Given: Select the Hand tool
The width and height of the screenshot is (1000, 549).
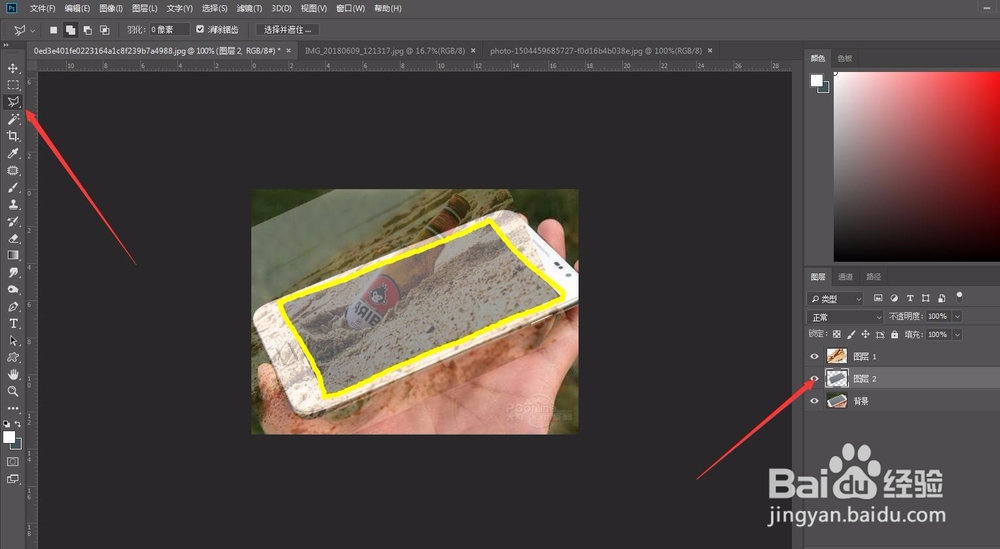Looking at the screenshot, I should tap(13, 374).
